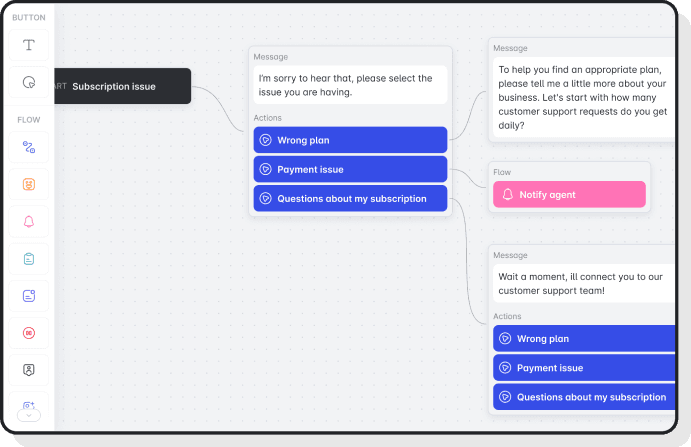Select the pink bell notify icon in sidebar
The height and width of the screenshot is (447, 691).
(29, 221)
